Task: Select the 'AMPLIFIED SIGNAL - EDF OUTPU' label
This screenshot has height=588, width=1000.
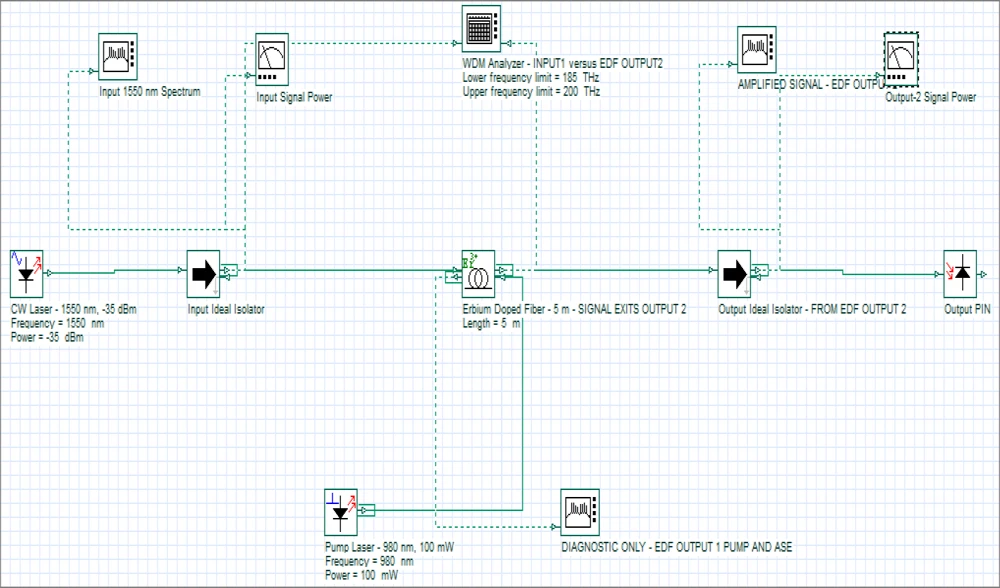Action: pos(811,84)
